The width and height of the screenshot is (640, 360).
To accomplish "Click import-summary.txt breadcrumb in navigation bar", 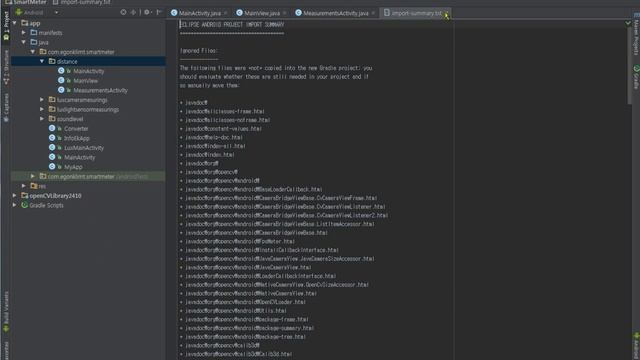I will pyautogui.click(x=82, y=2).
